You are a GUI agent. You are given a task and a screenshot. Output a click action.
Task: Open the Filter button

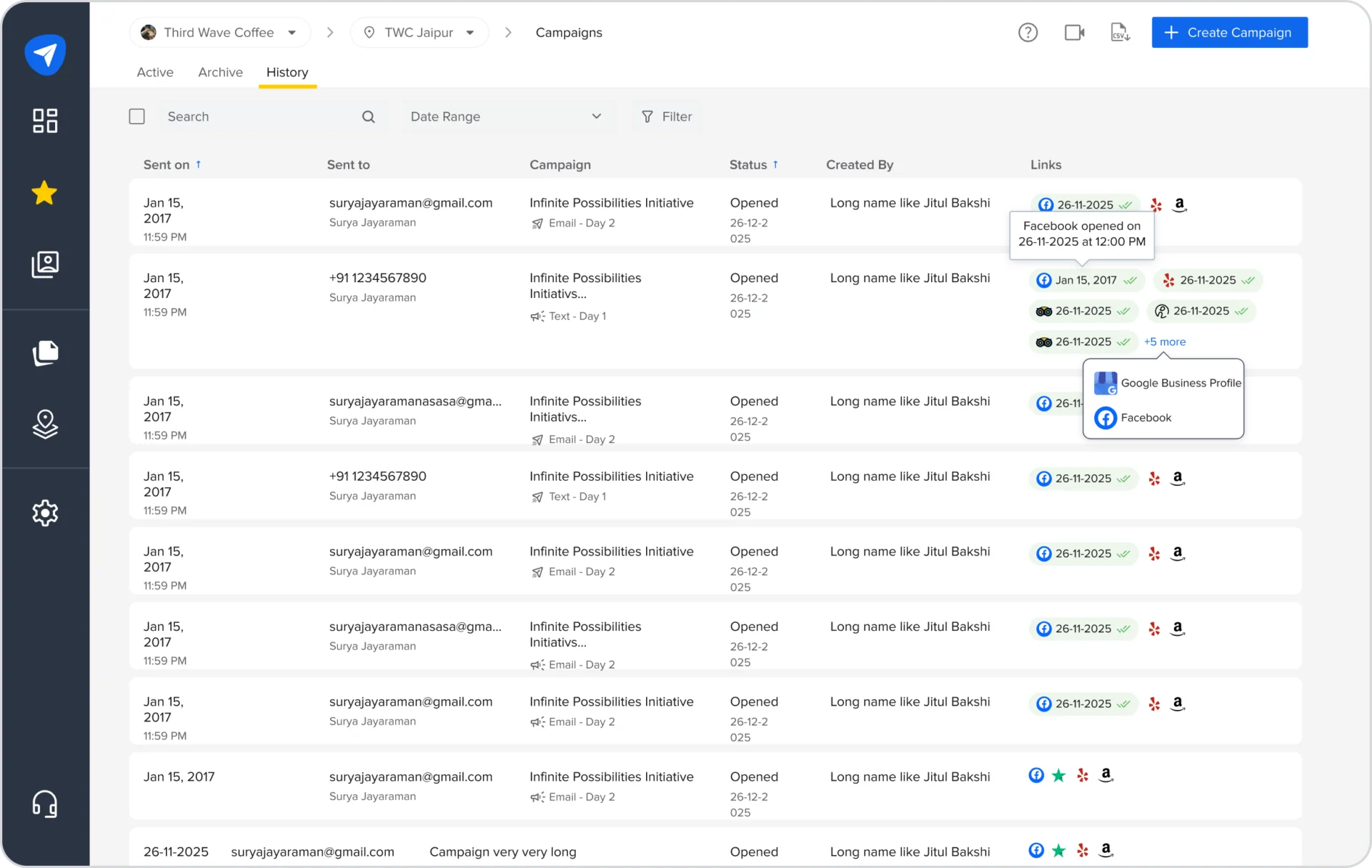point(666,116)
